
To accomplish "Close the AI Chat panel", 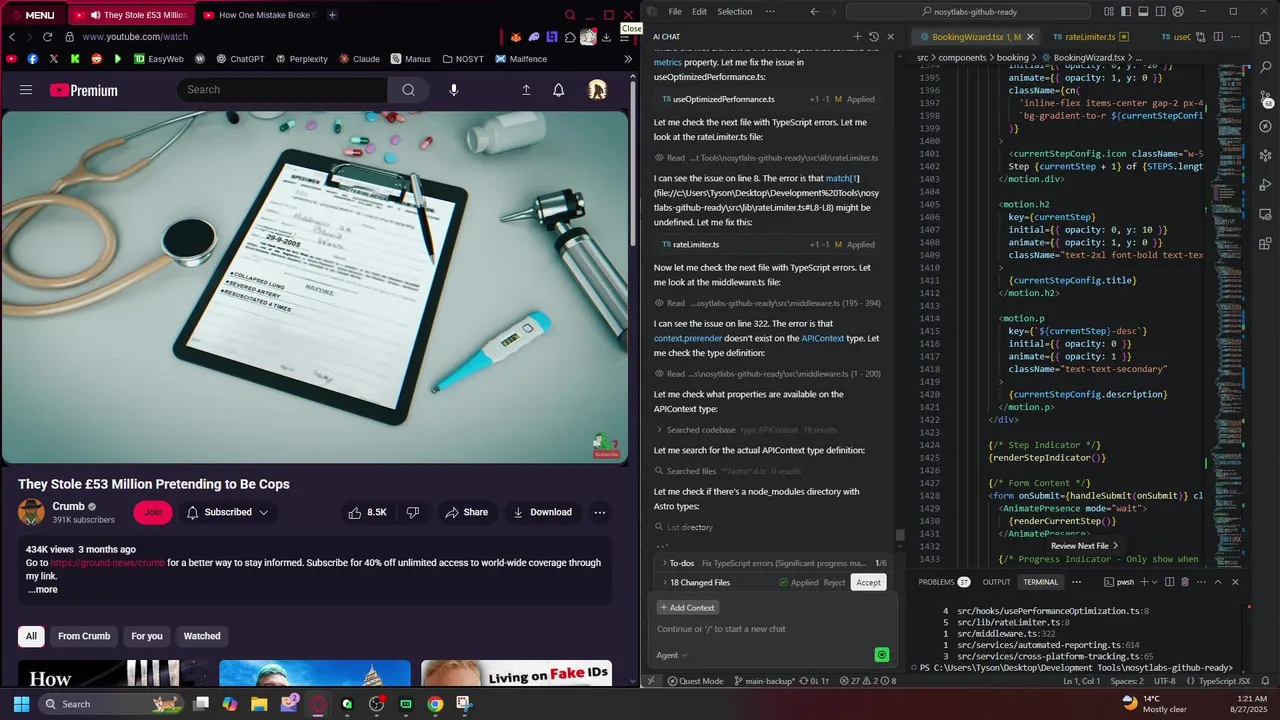I will pyautogui.click(x=891, y=37).
